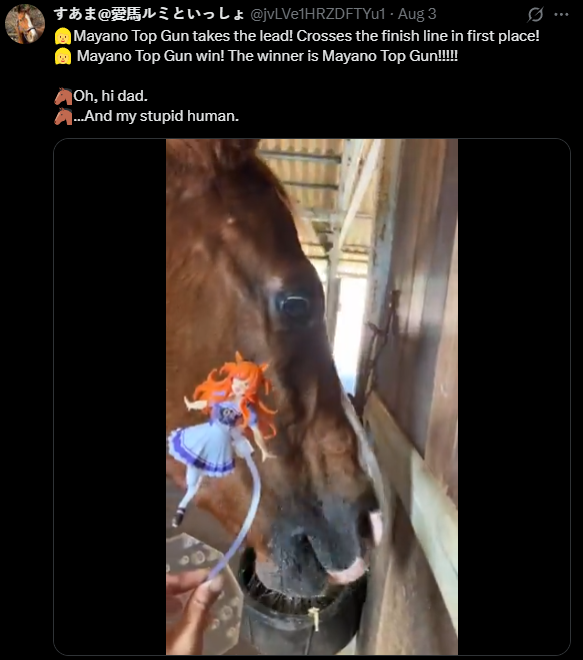Screen dimensions: 583x660
Task: Play the embedded horse video
Action: click(x=312, y=397)
